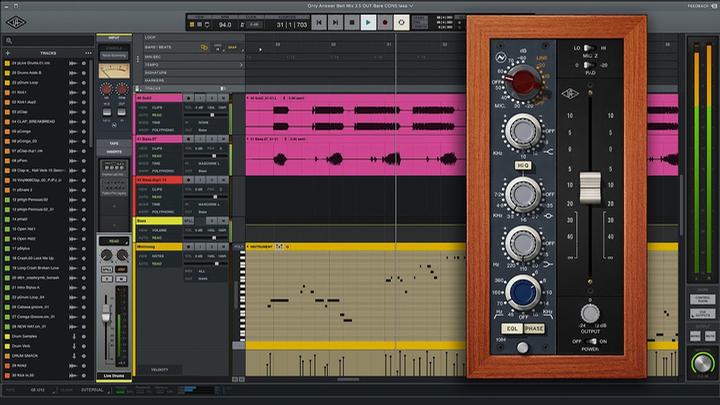
Task: Click the Neve mid frequency knob below HI Q
Action: tap(523, 194)
